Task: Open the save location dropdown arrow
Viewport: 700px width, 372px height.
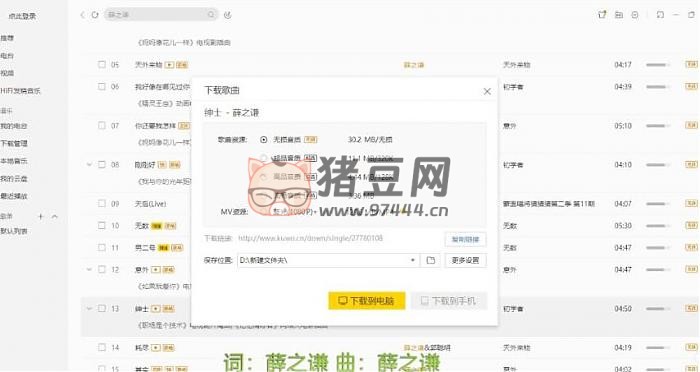Action: [412, 260]
